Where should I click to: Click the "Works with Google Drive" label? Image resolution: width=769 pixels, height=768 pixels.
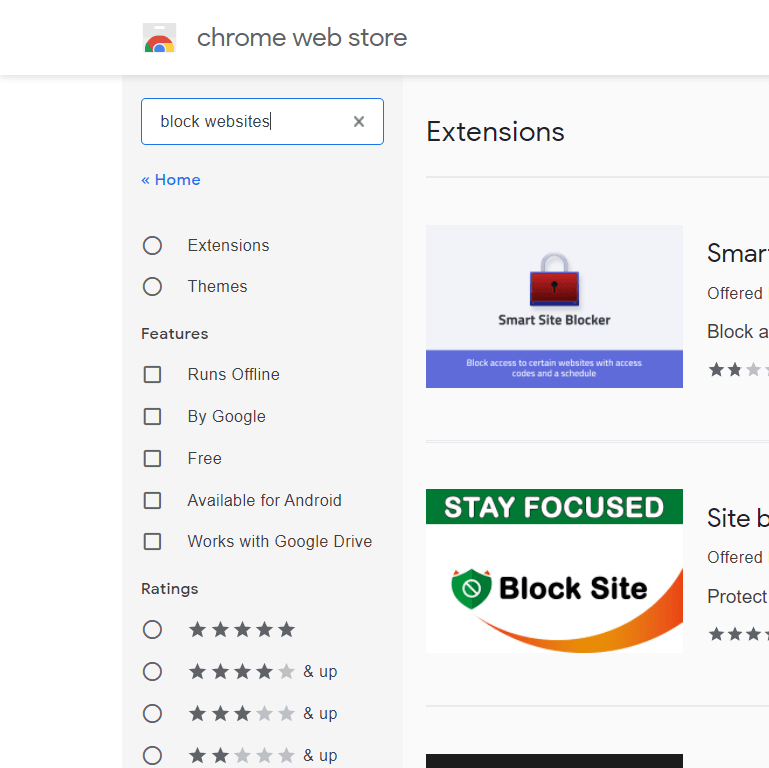click(x=280, y=541)
